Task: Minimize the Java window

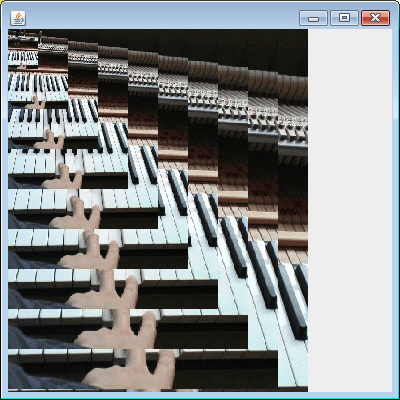Action: pyautogui.click(x=313, y=18)
